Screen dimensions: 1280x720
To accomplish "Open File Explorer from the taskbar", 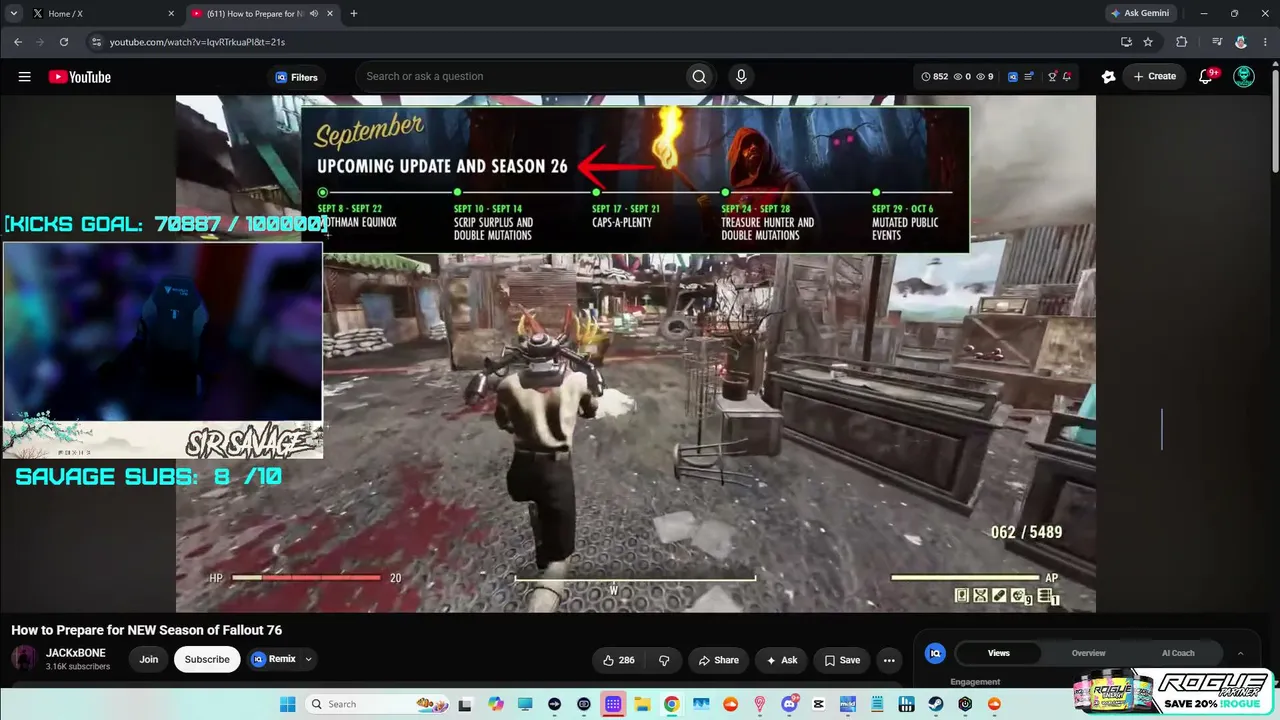I will click(x=642, y=704).
